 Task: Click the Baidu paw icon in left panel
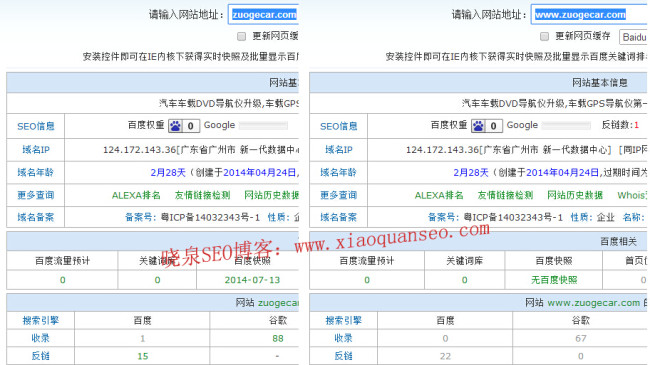pyautogui.click(x=175, y=126)
